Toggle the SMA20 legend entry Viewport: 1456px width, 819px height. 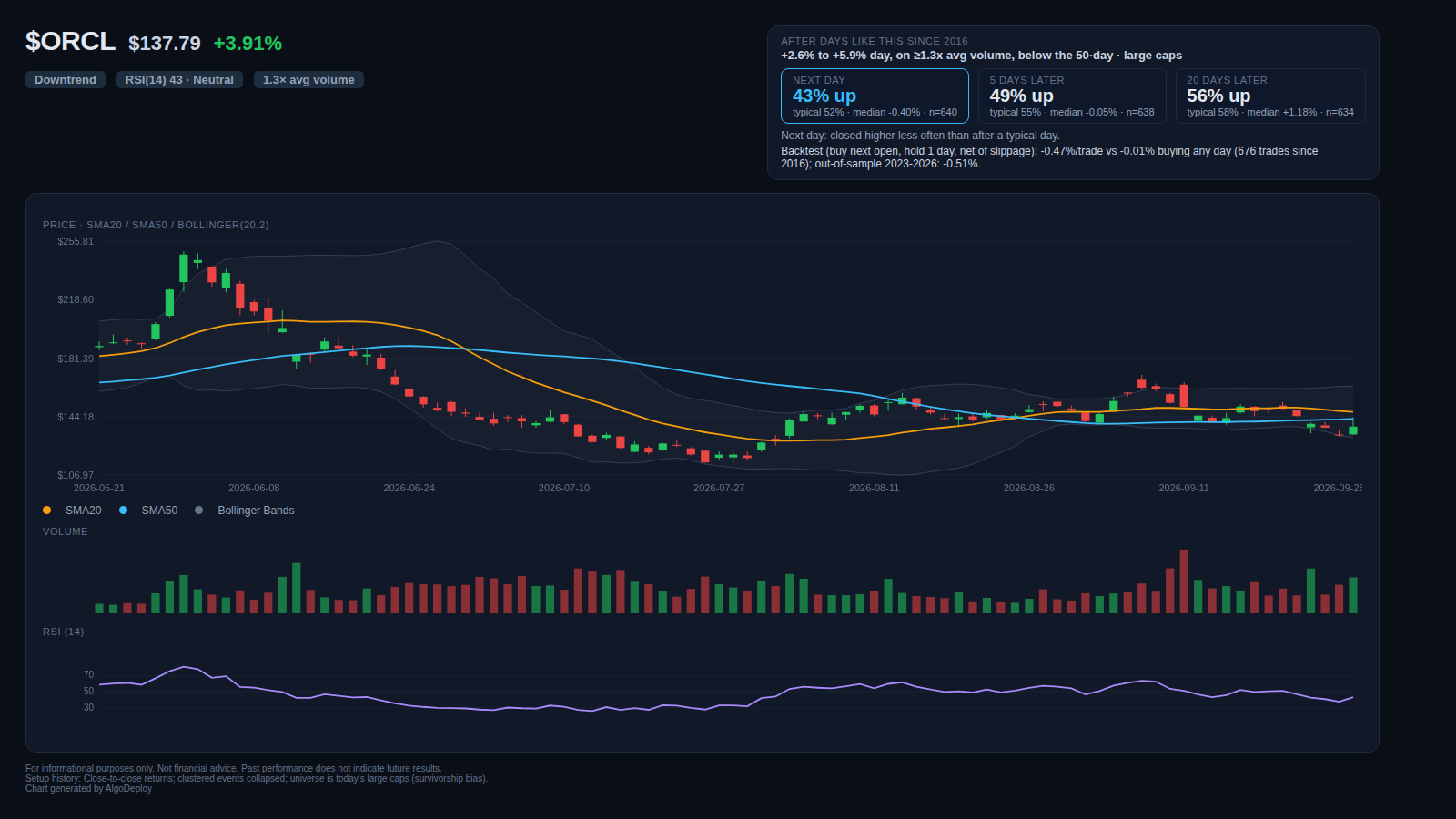click(72, 511)
